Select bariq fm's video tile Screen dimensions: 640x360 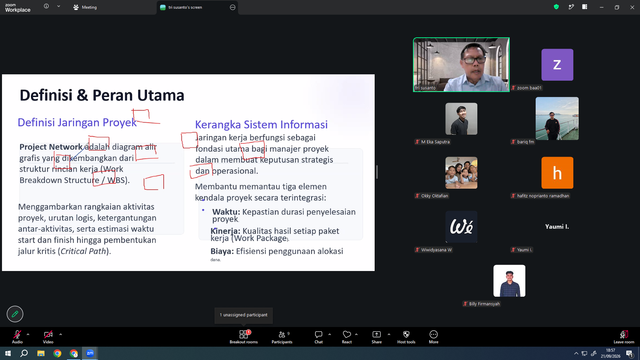[557, 118]
